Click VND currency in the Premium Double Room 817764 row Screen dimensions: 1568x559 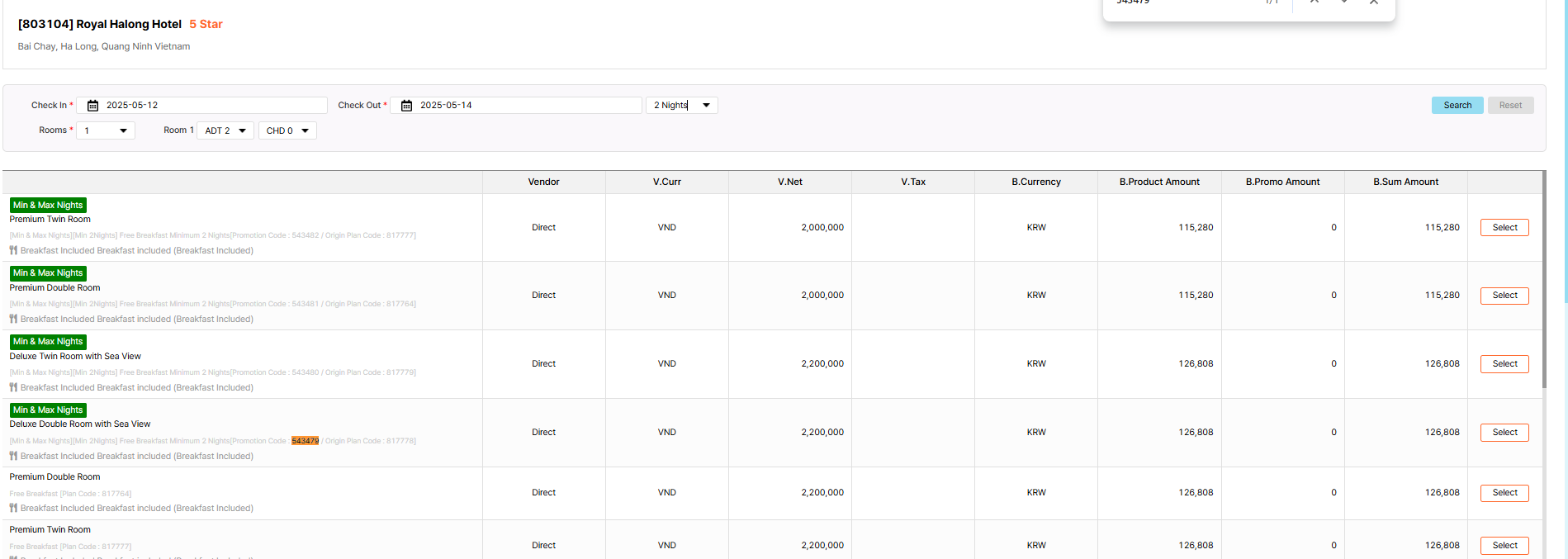tap(667, 493)
